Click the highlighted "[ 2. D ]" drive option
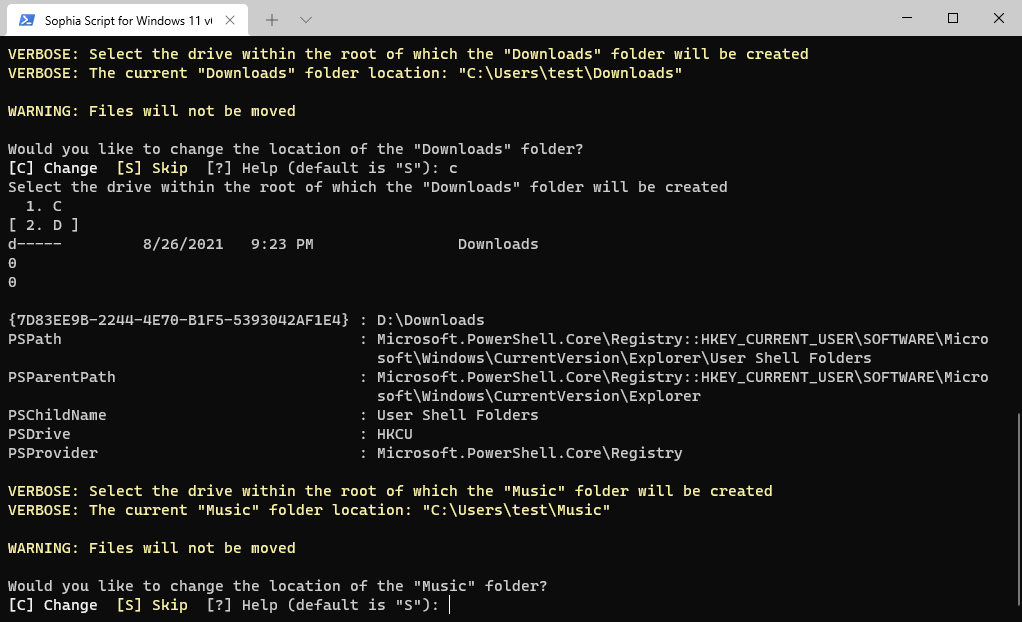Screen dimensions: 1022x622 pos(44,225)
